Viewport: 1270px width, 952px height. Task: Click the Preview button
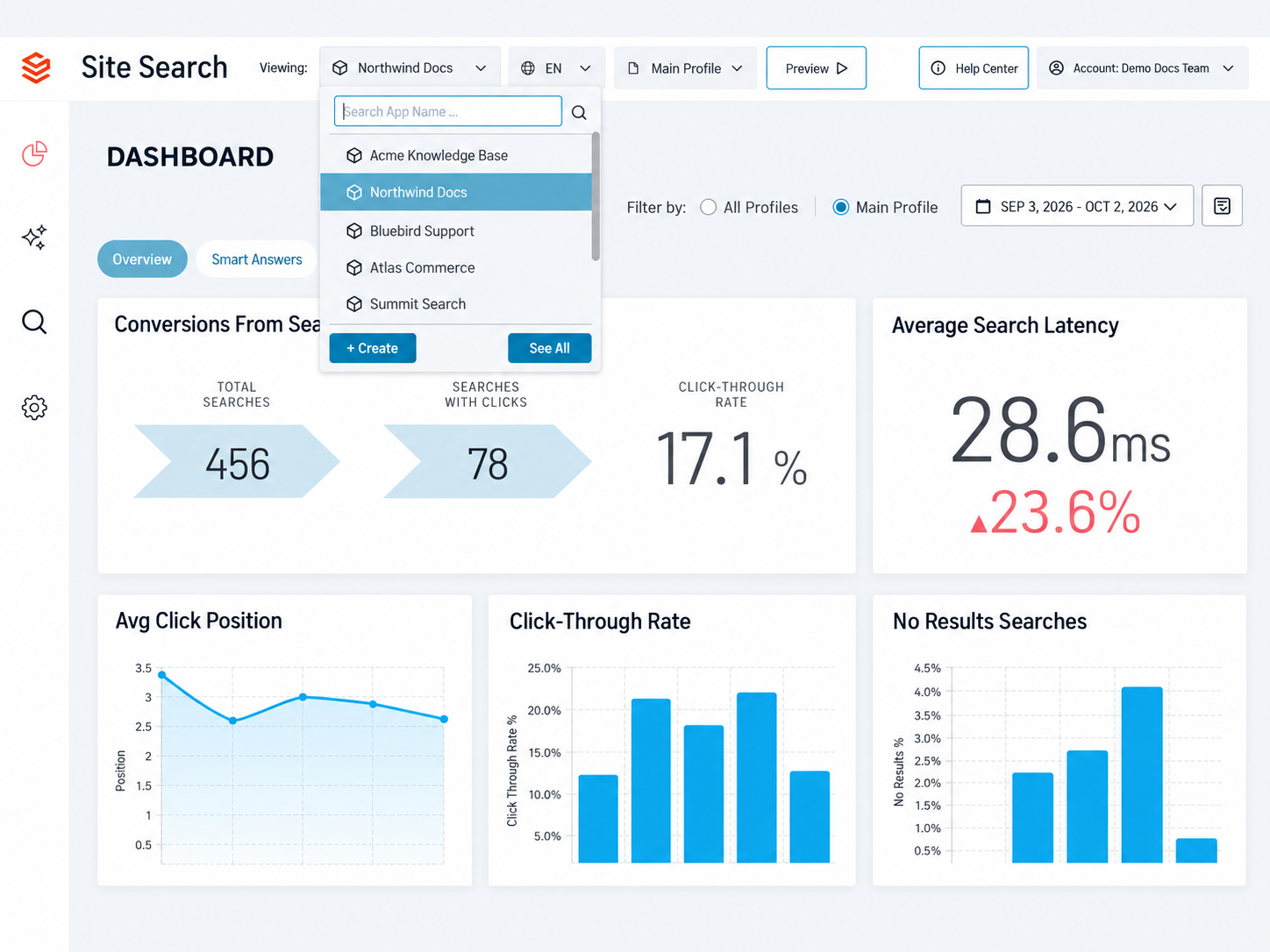click(x=817, y=68)
